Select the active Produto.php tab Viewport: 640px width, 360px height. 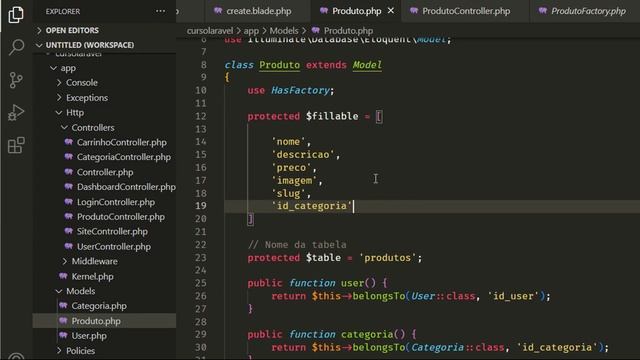pyautogui.click(x=356, y=11)
